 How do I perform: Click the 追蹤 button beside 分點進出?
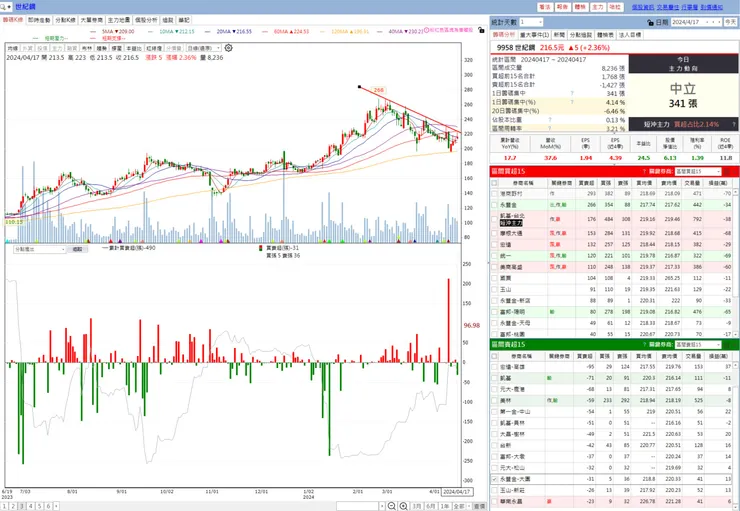point(77,249)
